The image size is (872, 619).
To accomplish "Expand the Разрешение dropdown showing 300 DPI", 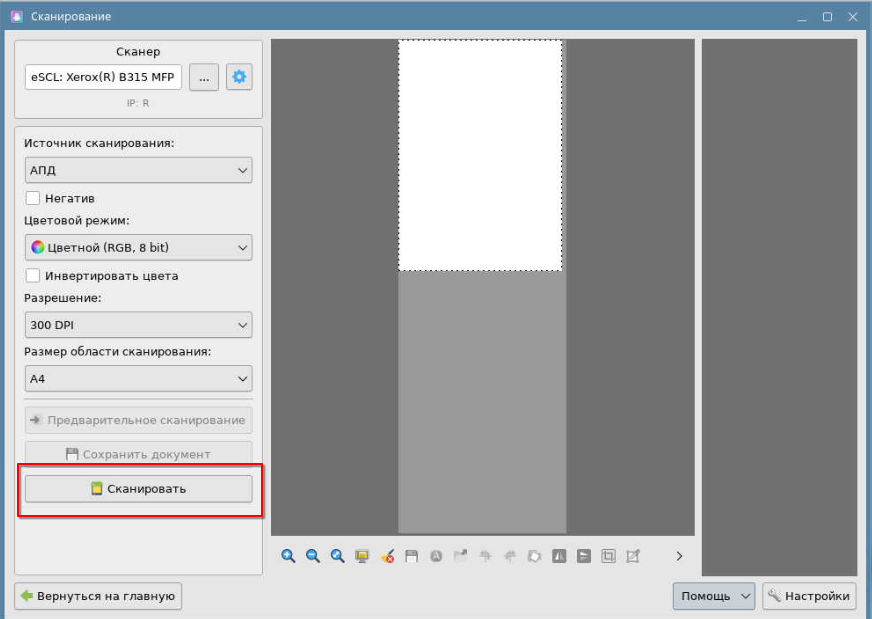I will pos(138,325).
